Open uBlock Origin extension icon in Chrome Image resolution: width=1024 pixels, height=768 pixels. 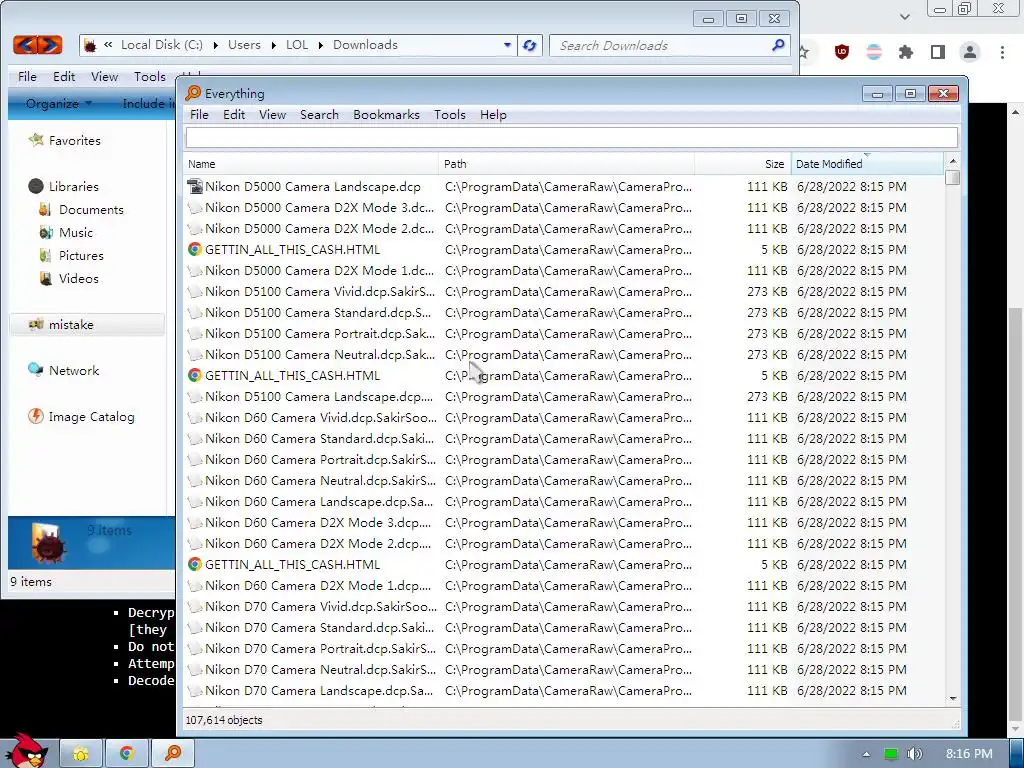coord(842,52)
